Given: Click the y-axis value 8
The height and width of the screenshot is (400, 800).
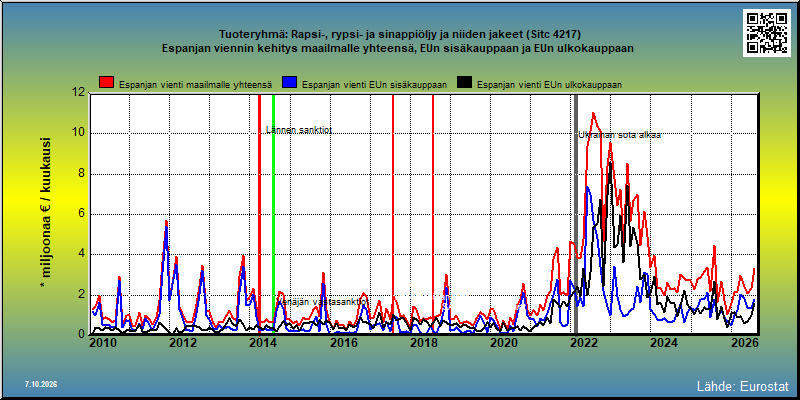Looking at the screenshot, I should tap(81, 174).
